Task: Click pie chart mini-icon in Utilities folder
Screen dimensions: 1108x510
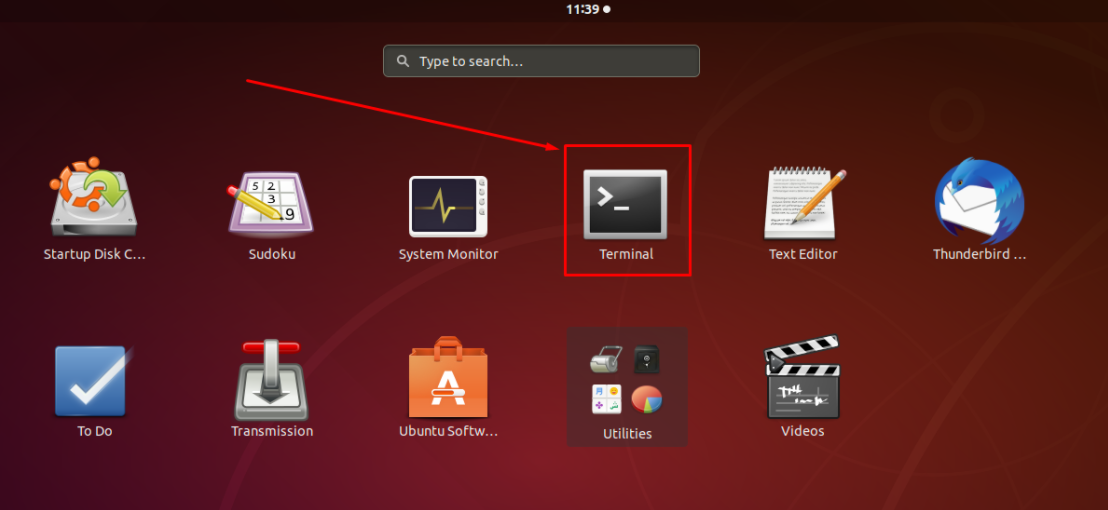Action: [647, 399]
